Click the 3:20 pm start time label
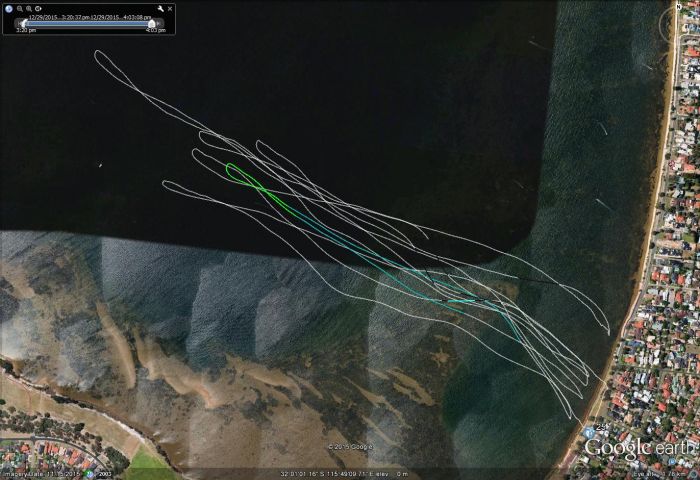700x480 pixels. [25, 31]
